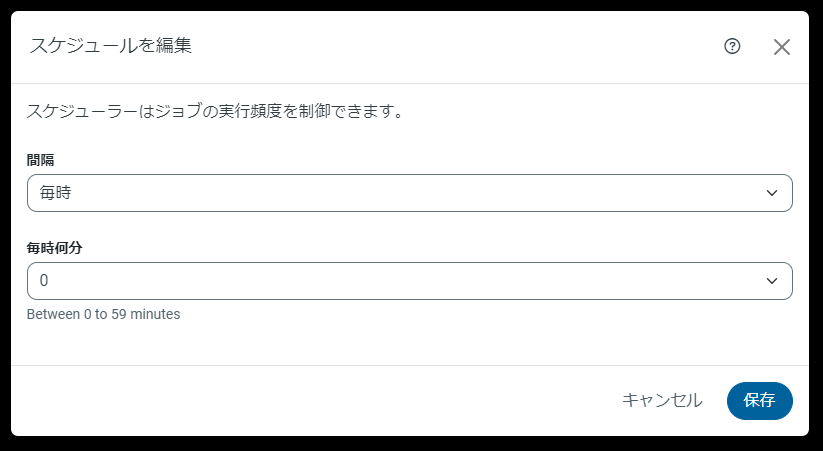823x451 pixels.
Task: Open the help question mark icon
Action: tap(732, 46)
